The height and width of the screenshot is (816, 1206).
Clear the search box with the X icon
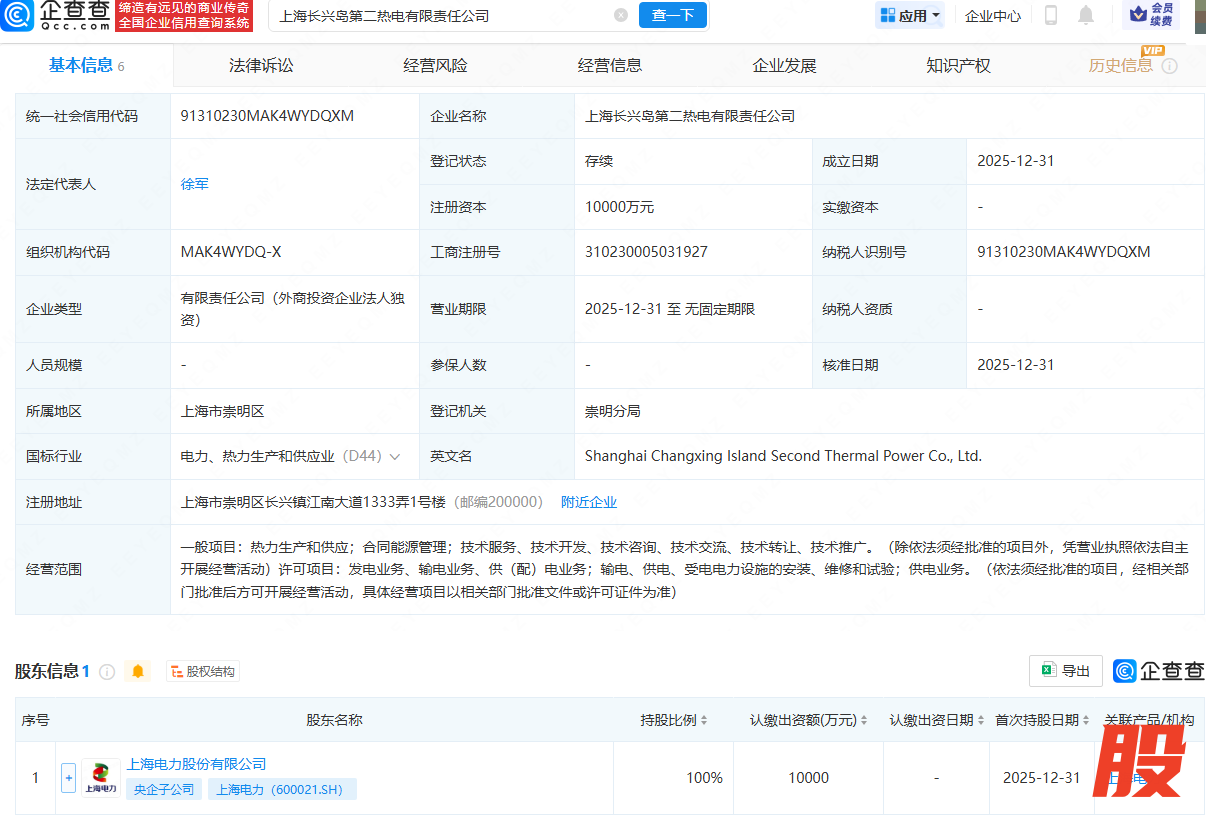[x=621, y=16]
